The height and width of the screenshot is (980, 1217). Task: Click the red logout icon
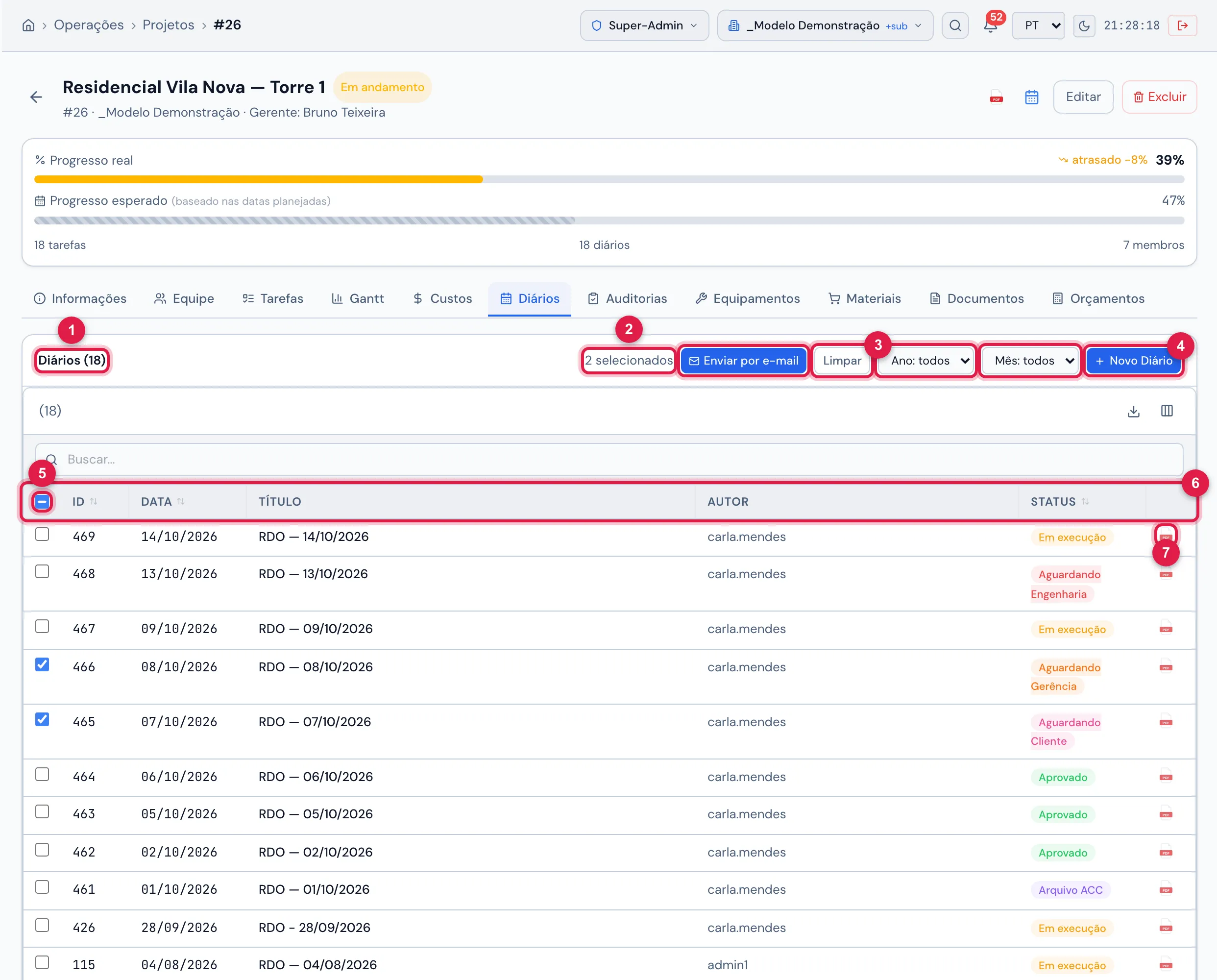pos(1183,25)
